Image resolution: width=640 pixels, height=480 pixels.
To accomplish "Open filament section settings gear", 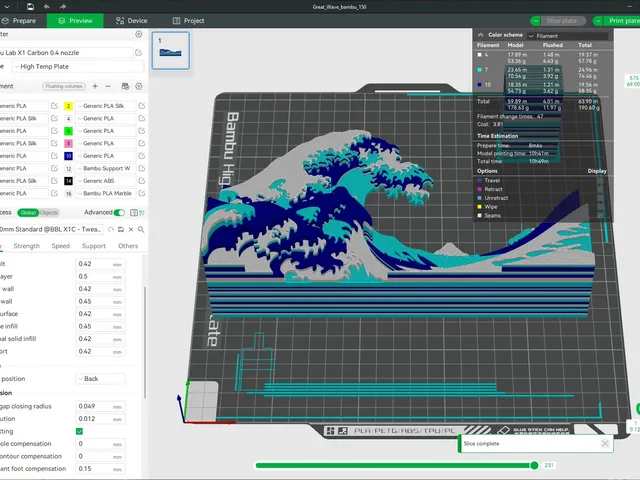I will (x=139, y=86).
